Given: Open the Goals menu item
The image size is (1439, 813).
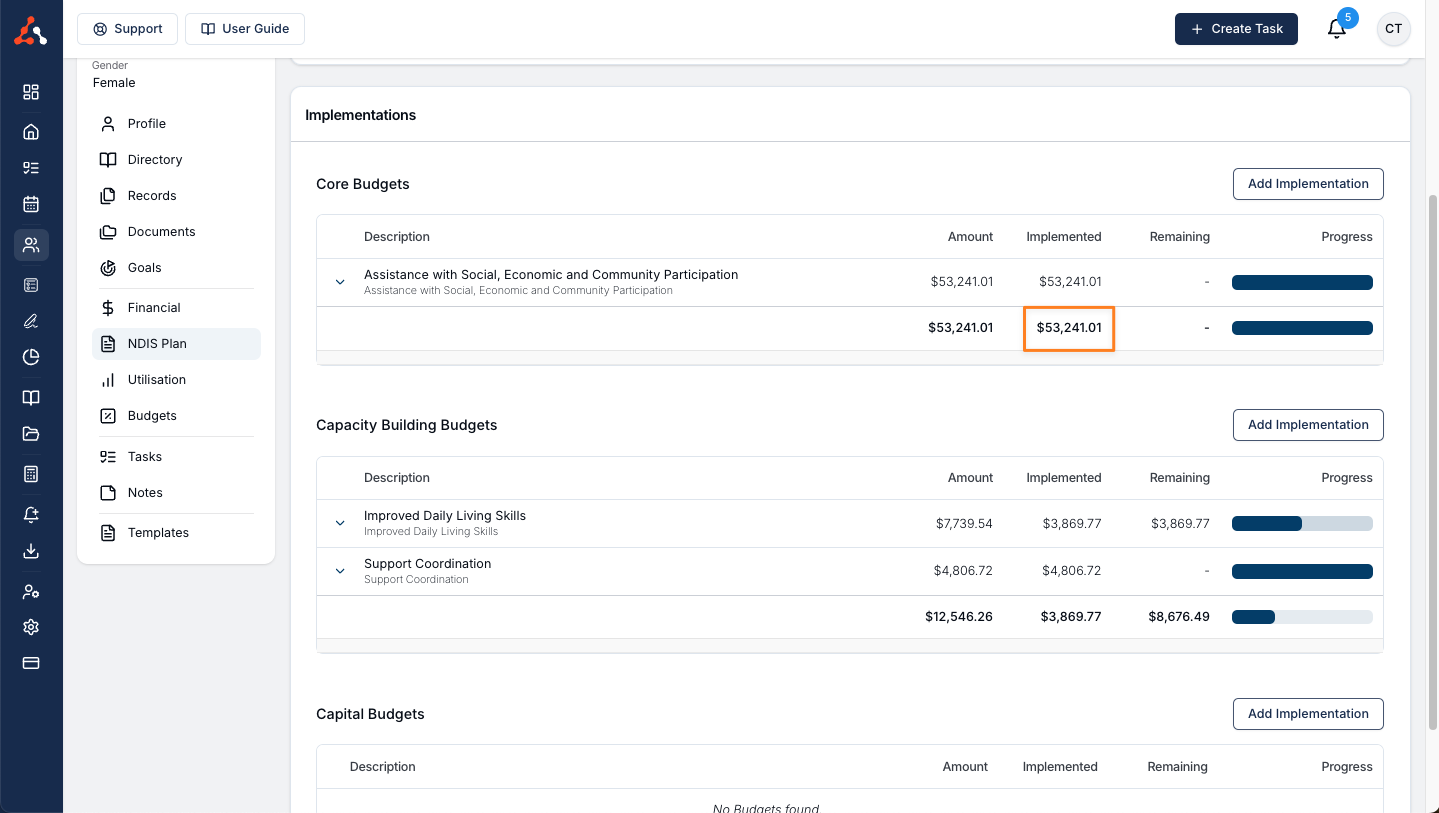Looking at the screenshot, I should coord(144,268).
